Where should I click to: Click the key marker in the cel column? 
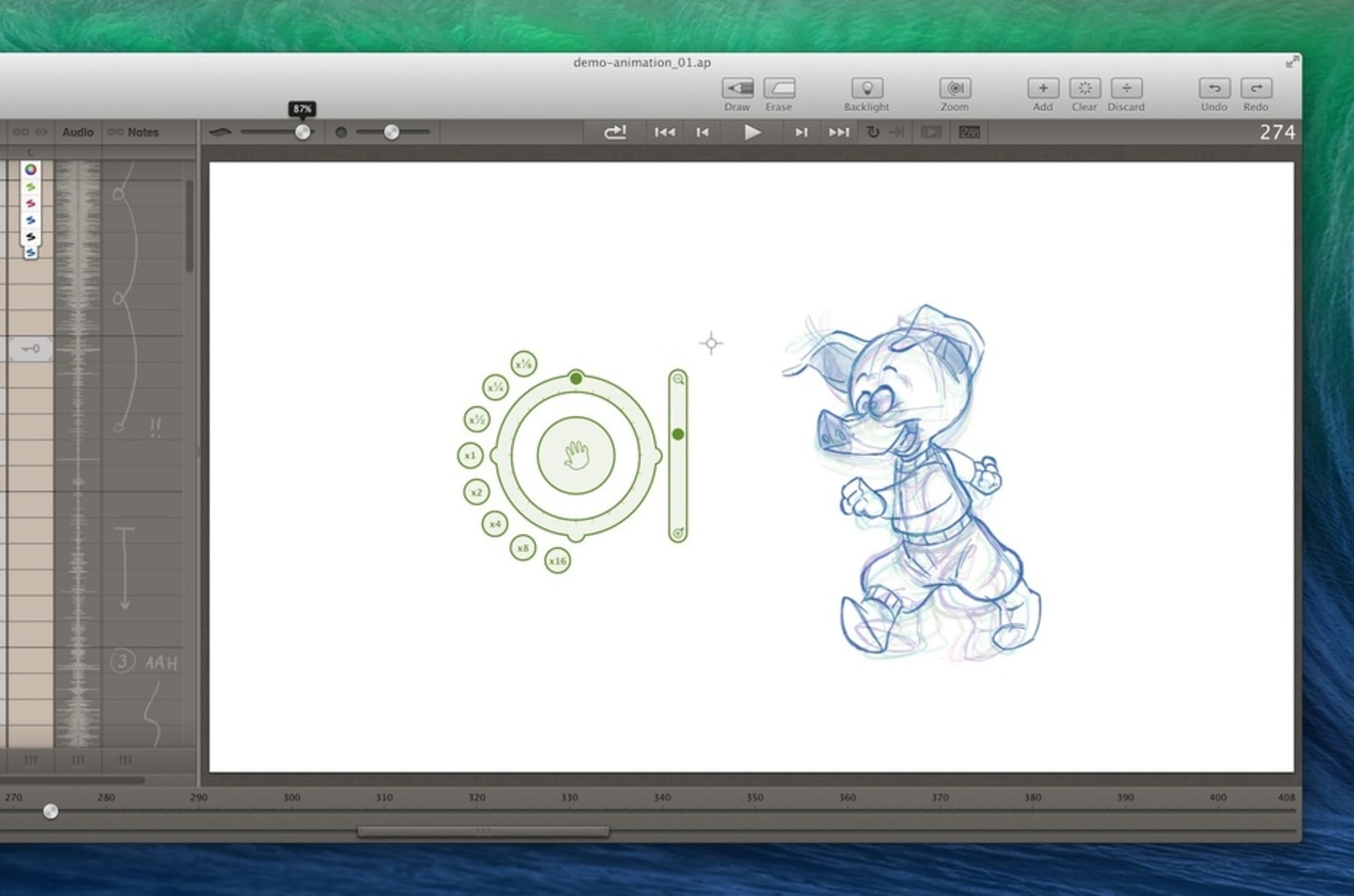click(x=31, y=348)
